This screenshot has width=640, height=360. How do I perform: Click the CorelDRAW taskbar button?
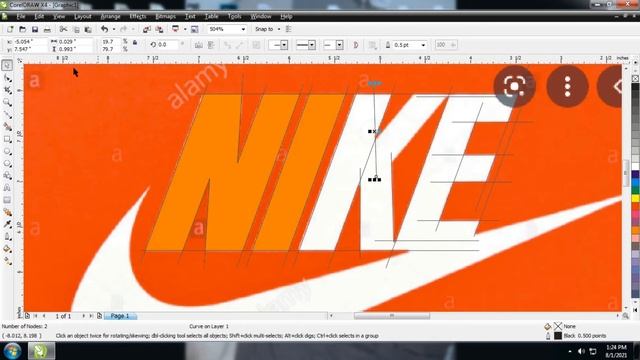coord(41,351)
